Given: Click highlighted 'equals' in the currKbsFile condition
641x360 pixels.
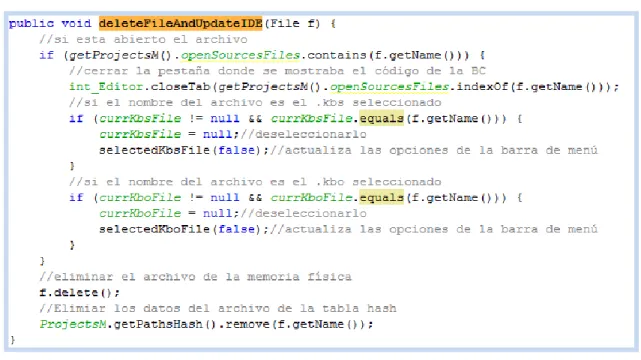Looking at the screenshot, I should tap(381, 119).
